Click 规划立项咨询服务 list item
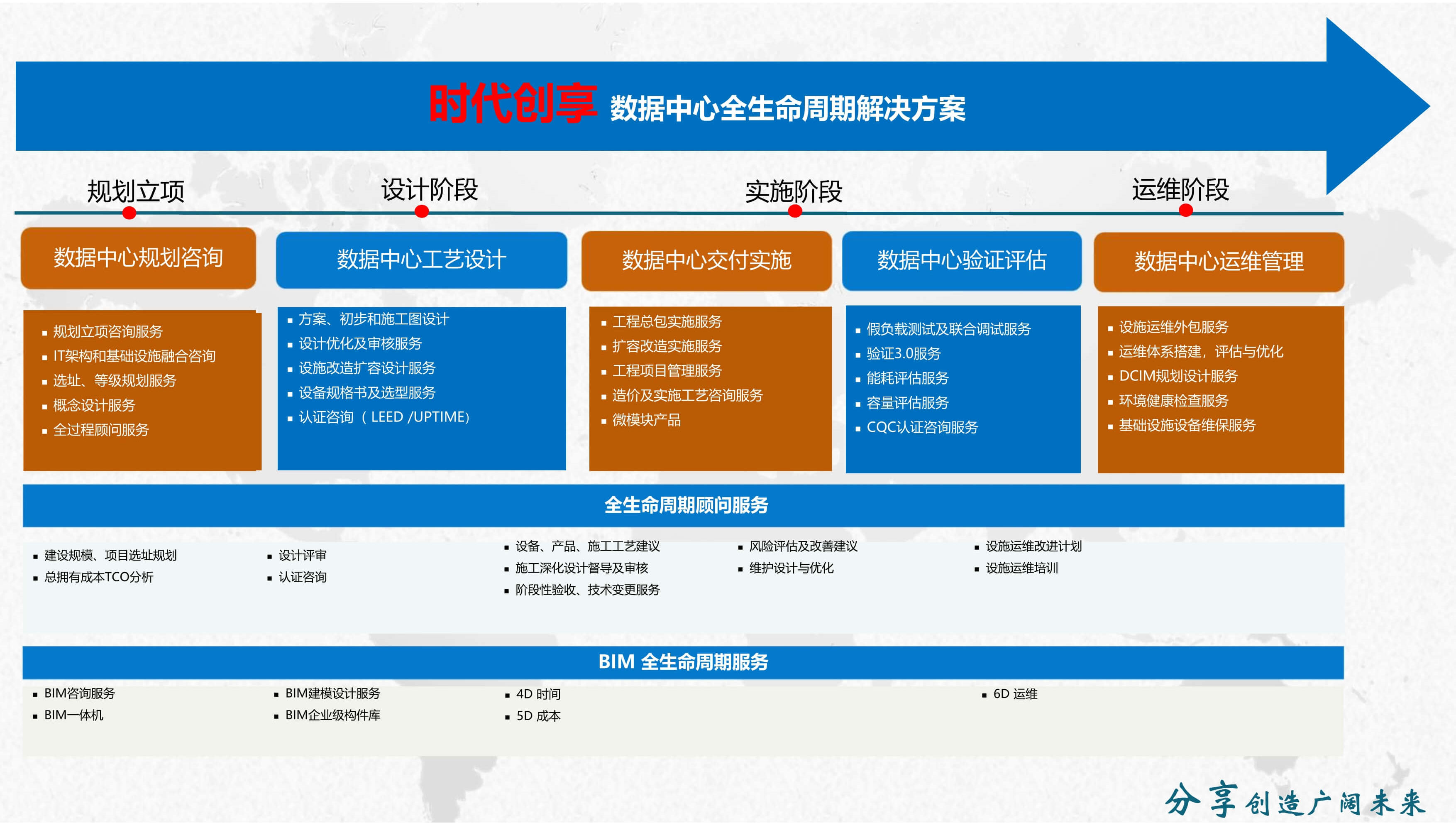The width and height of the screenshot is (1456, 823). [108, 331]
